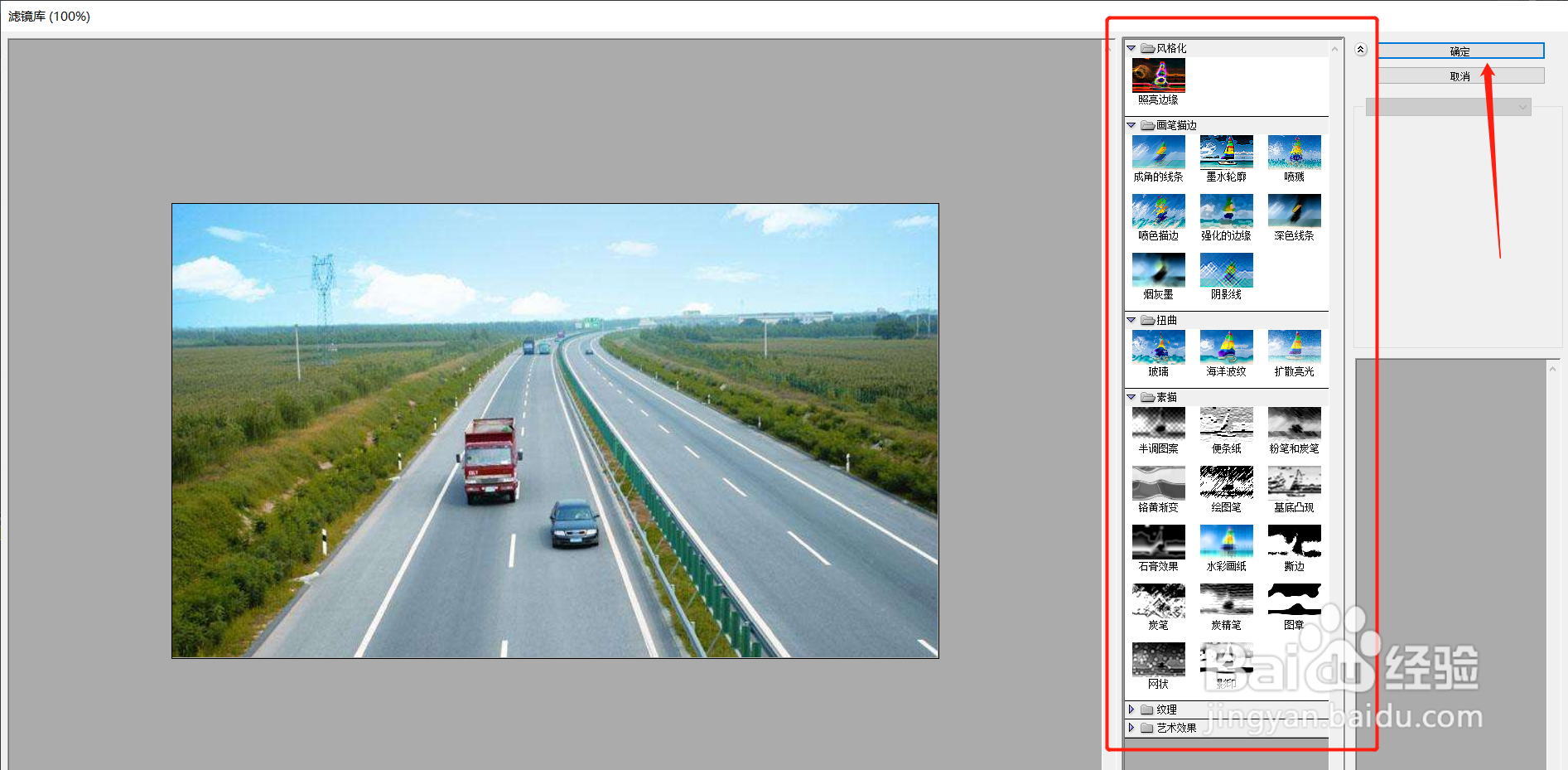
Task: Pick the 便条纸 filter
Action: click(1226, 424)
